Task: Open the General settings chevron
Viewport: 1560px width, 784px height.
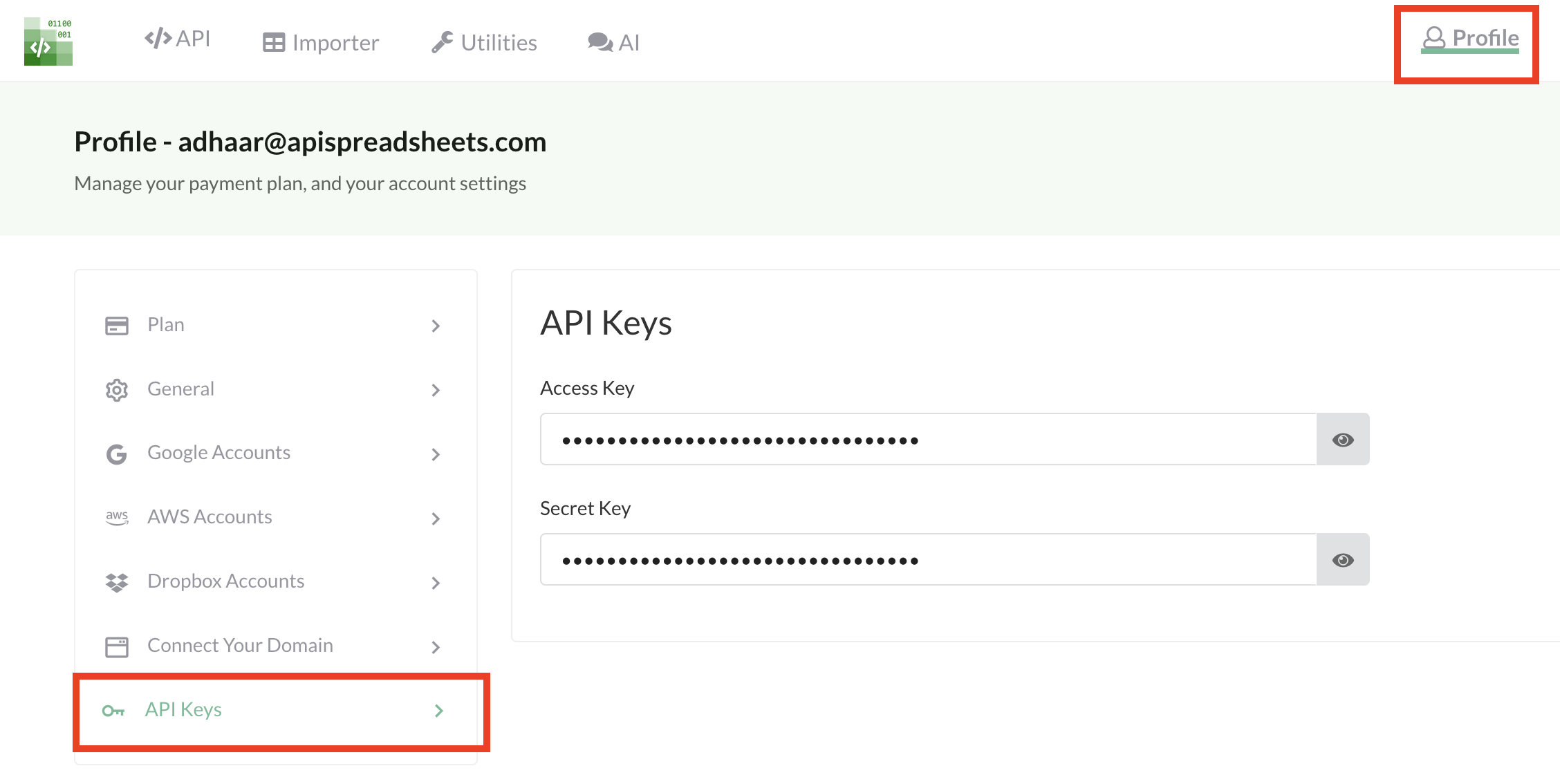Action: click(436, 390)
